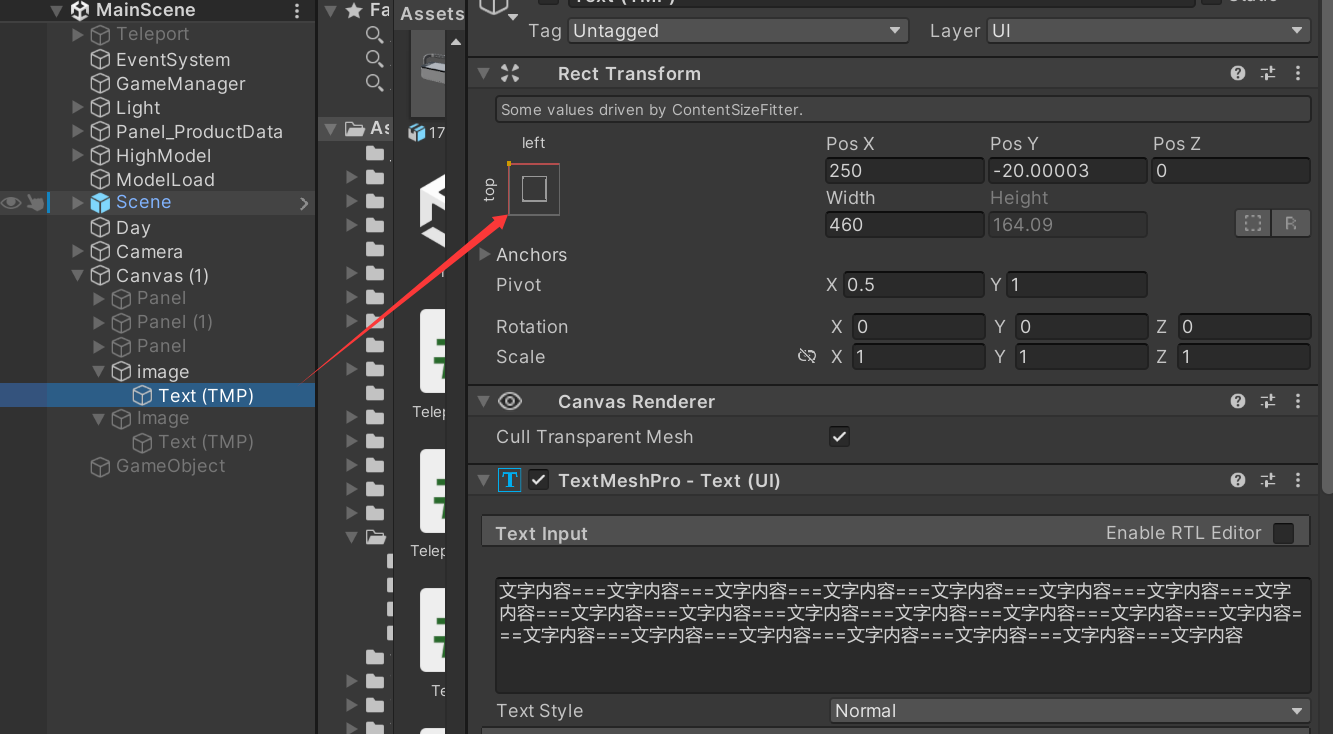Click the Scale X input field
The image size is (1333, 734).
(918, 357)
